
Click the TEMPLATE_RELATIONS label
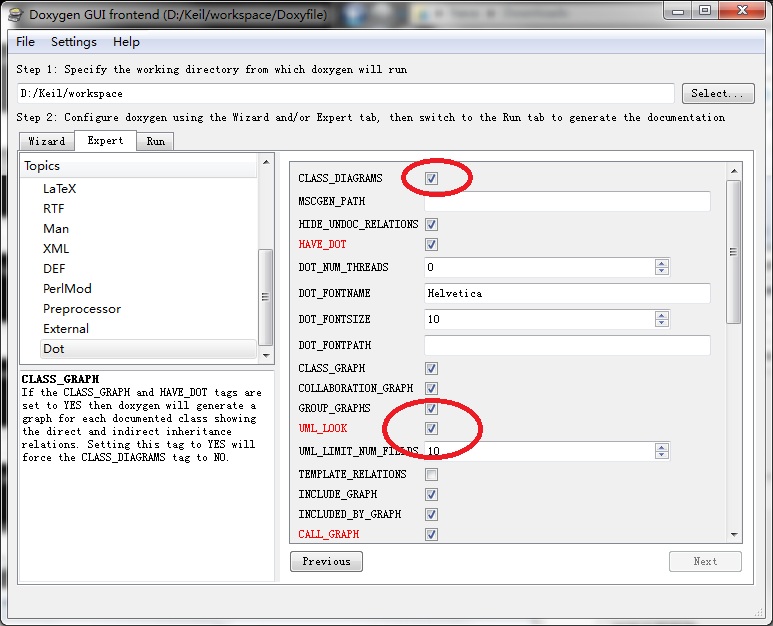[x=352, y=474]
